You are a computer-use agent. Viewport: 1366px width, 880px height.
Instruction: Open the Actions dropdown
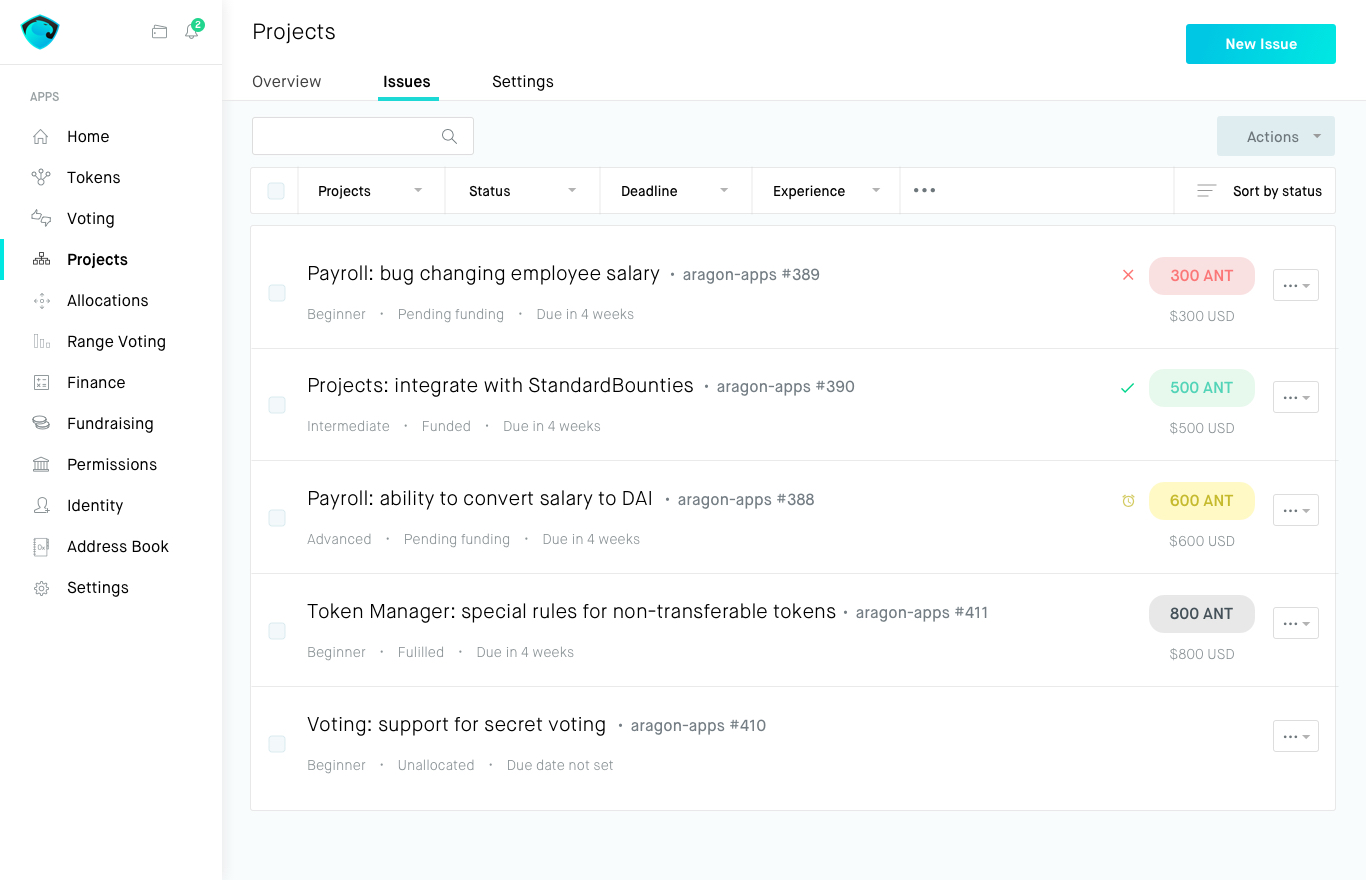tap(1276, 137)
